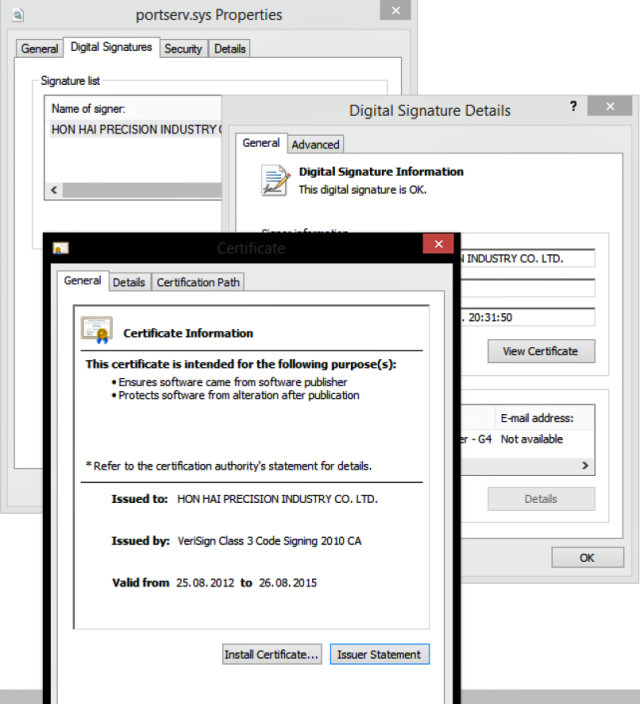Click the 'Refer to the certification authority's statement' note
Screen dimensions: 640x704
[229, 466]
